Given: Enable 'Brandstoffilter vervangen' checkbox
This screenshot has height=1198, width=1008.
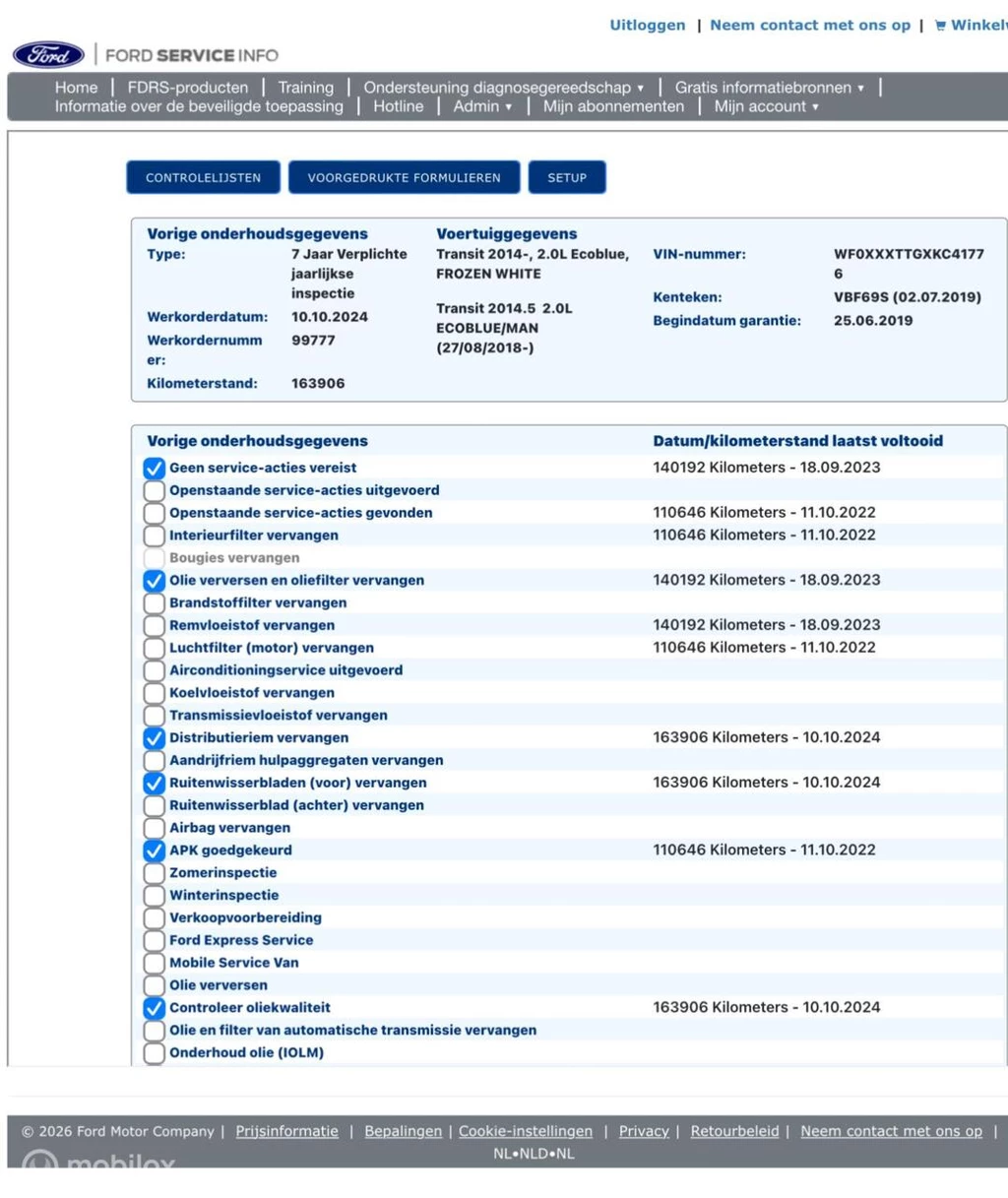Looking at the screenshot, I should [x=155, y=603].
